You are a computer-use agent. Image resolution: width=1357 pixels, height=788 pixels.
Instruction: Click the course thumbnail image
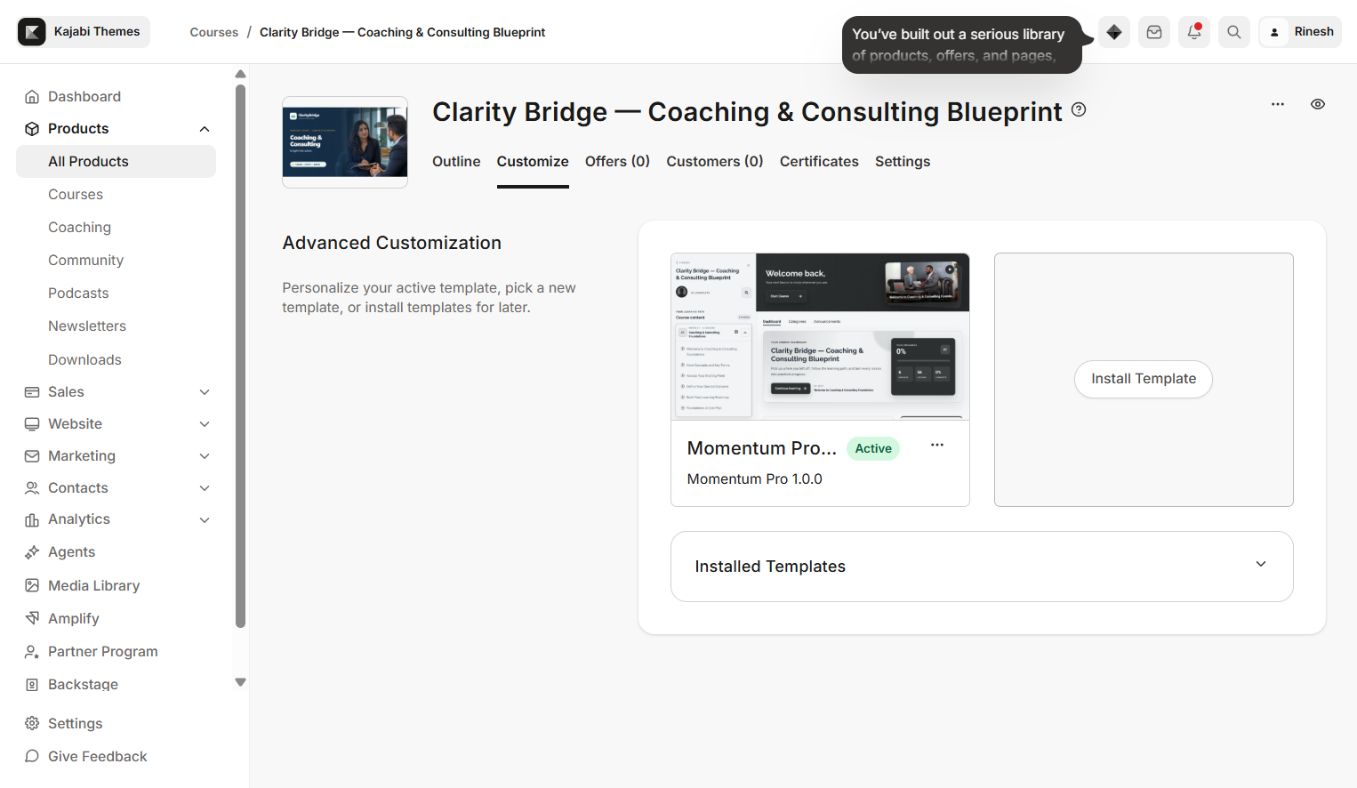coord(345,142)
